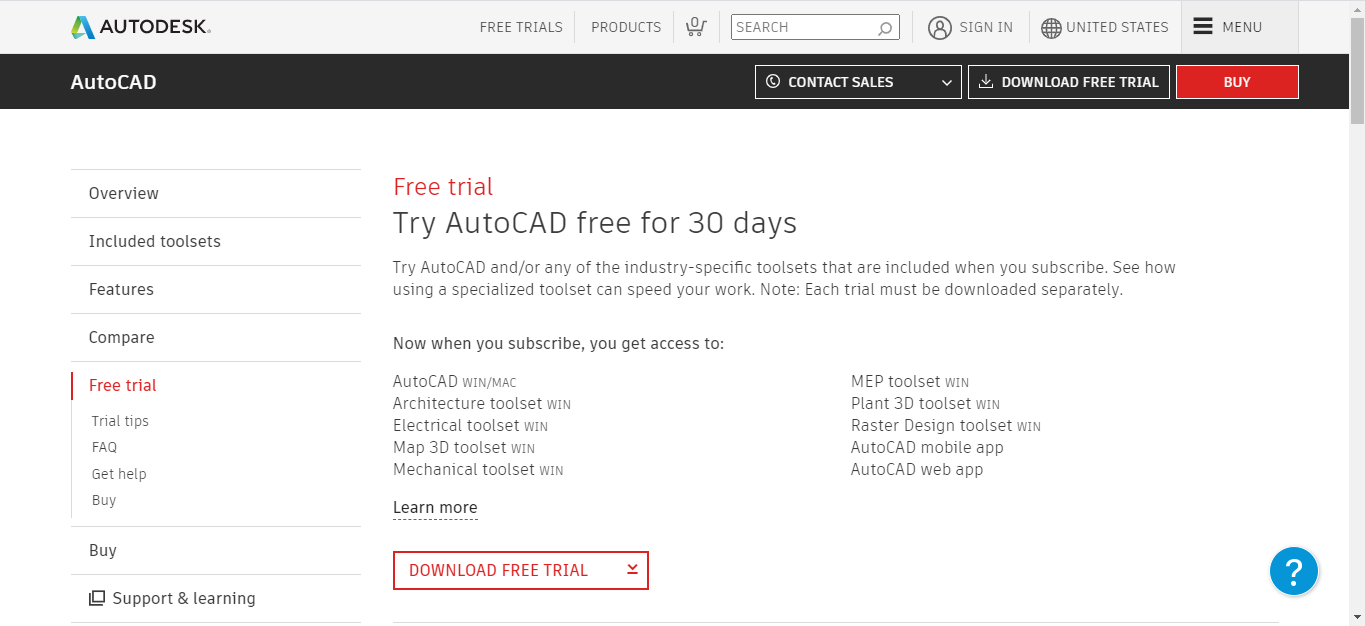The width and height of the screenshot is (1365, 626).
Task: Click the United States globe icon
Action: 1051,28
